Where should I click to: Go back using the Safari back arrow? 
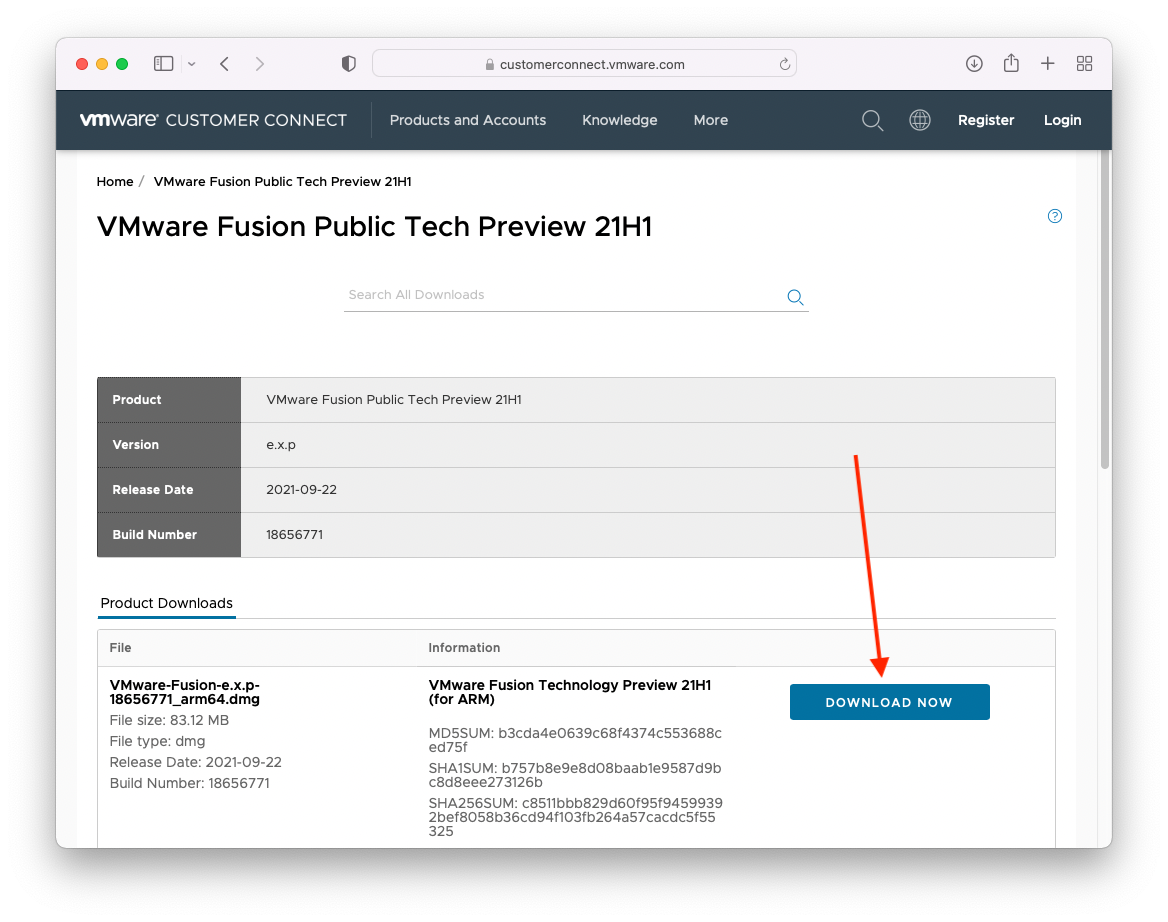point(225,64)
